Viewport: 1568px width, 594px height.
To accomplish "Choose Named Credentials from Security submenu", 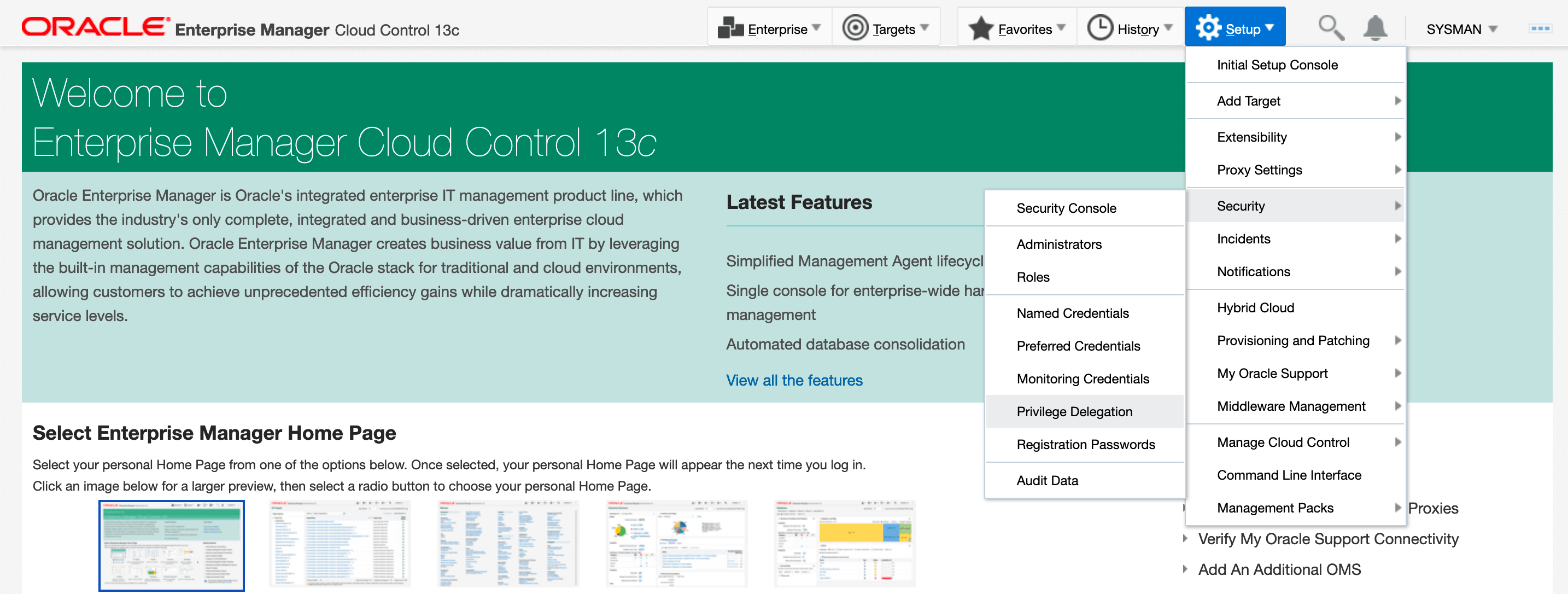I will [1072, 313].
